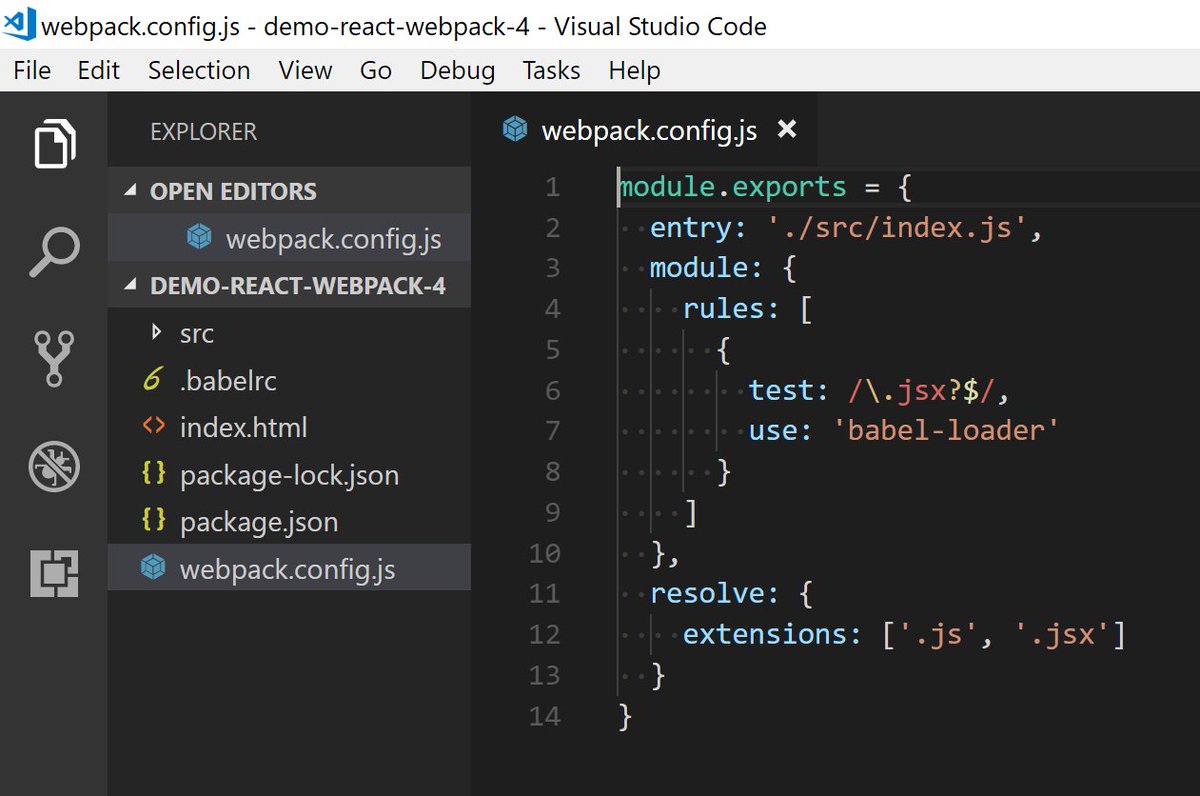Viewport: 1200px width, 796px height.
Task: Click line number 1 in gutter
Action: click(553, 187)
